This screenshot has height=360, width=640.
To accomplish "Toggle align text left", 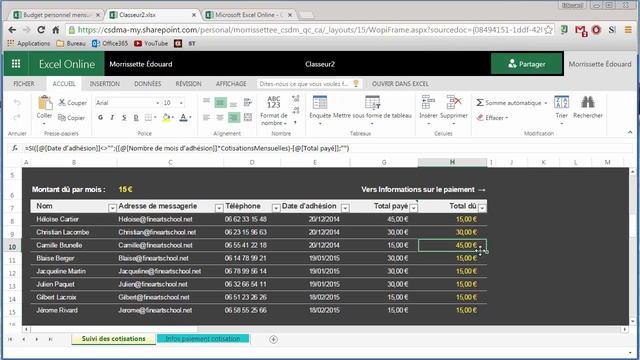I will [x=207, y=118].
